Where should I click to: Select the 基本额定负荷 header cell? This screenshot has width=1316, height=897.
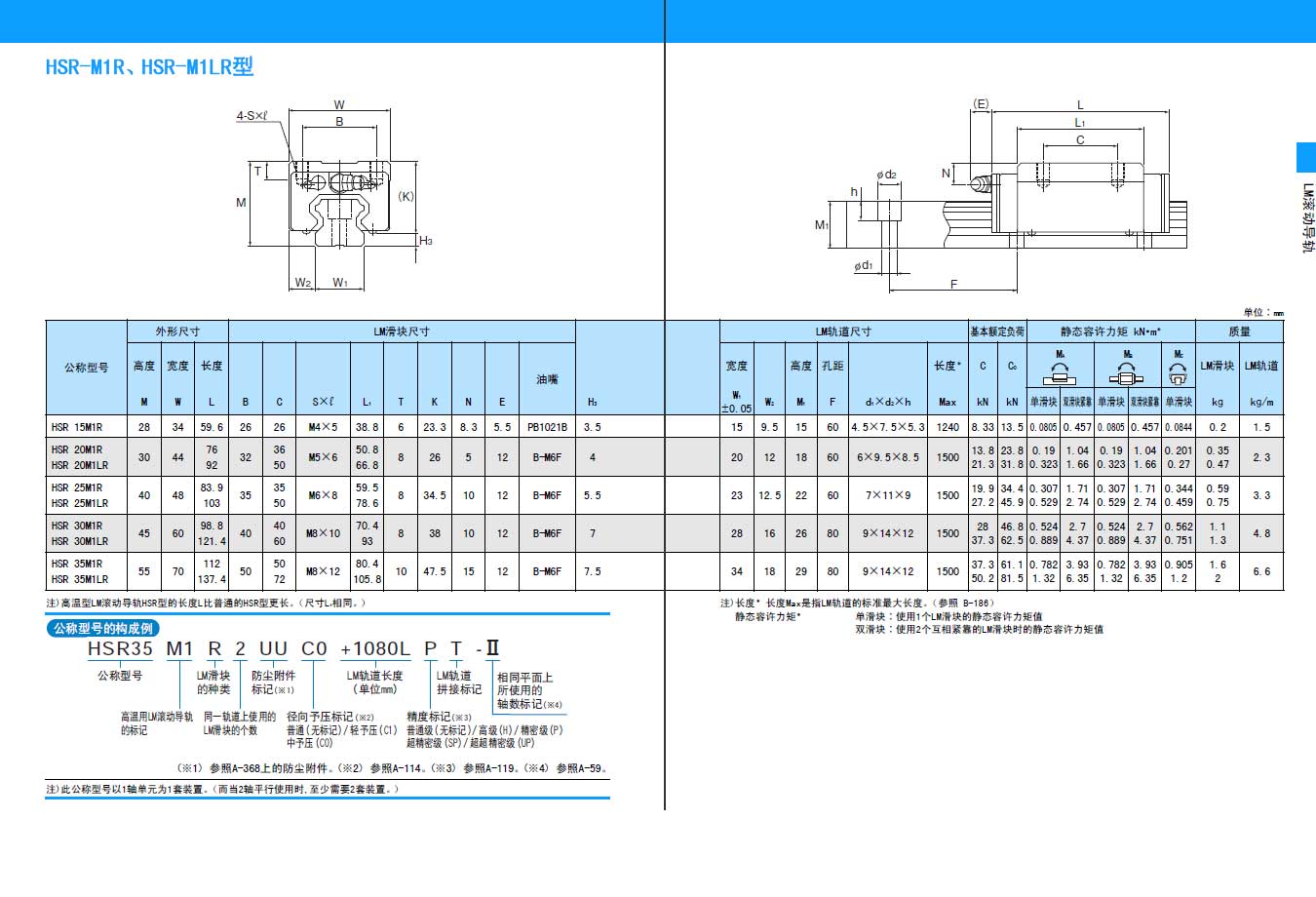click(x=996, y=331)
